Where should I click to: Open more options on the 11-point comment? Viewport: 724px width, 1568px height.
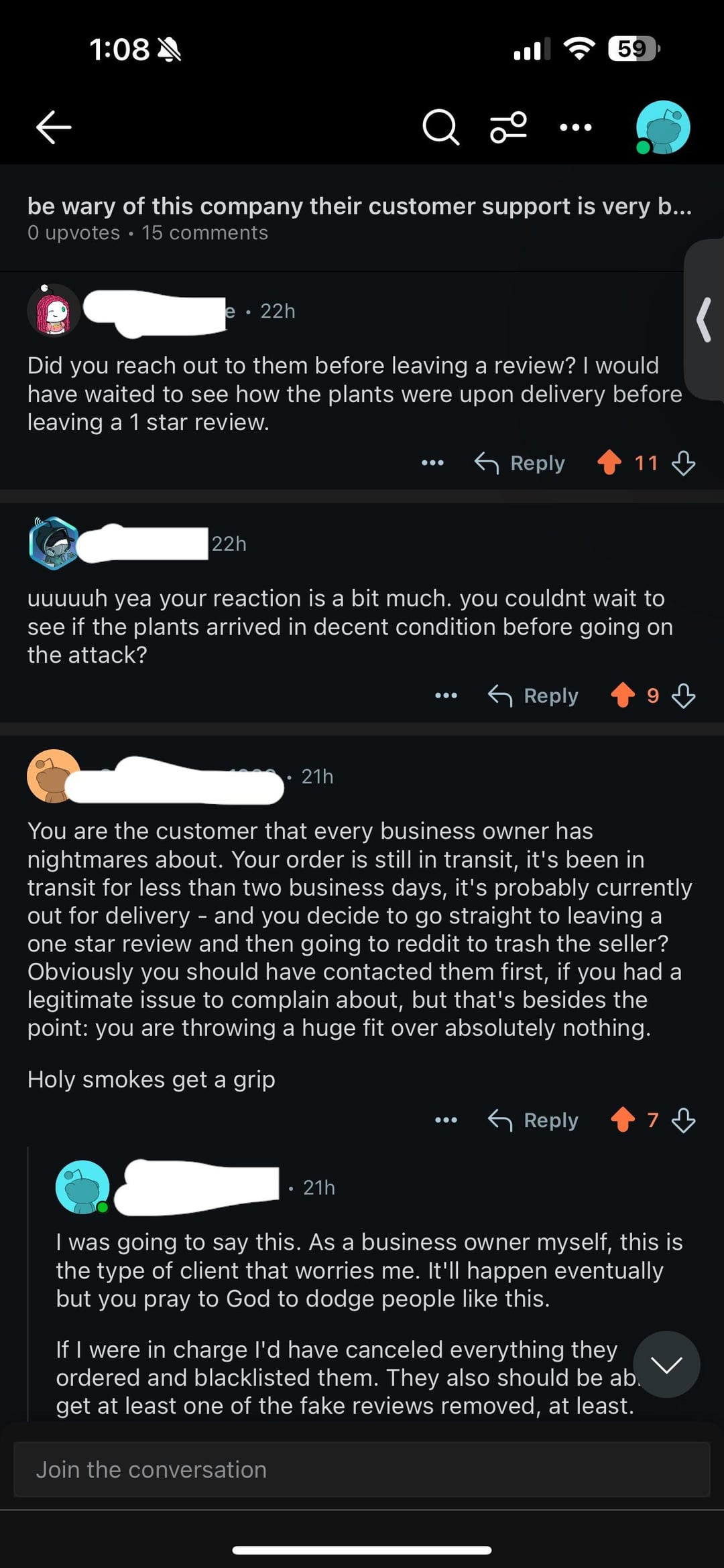point(432,462)
